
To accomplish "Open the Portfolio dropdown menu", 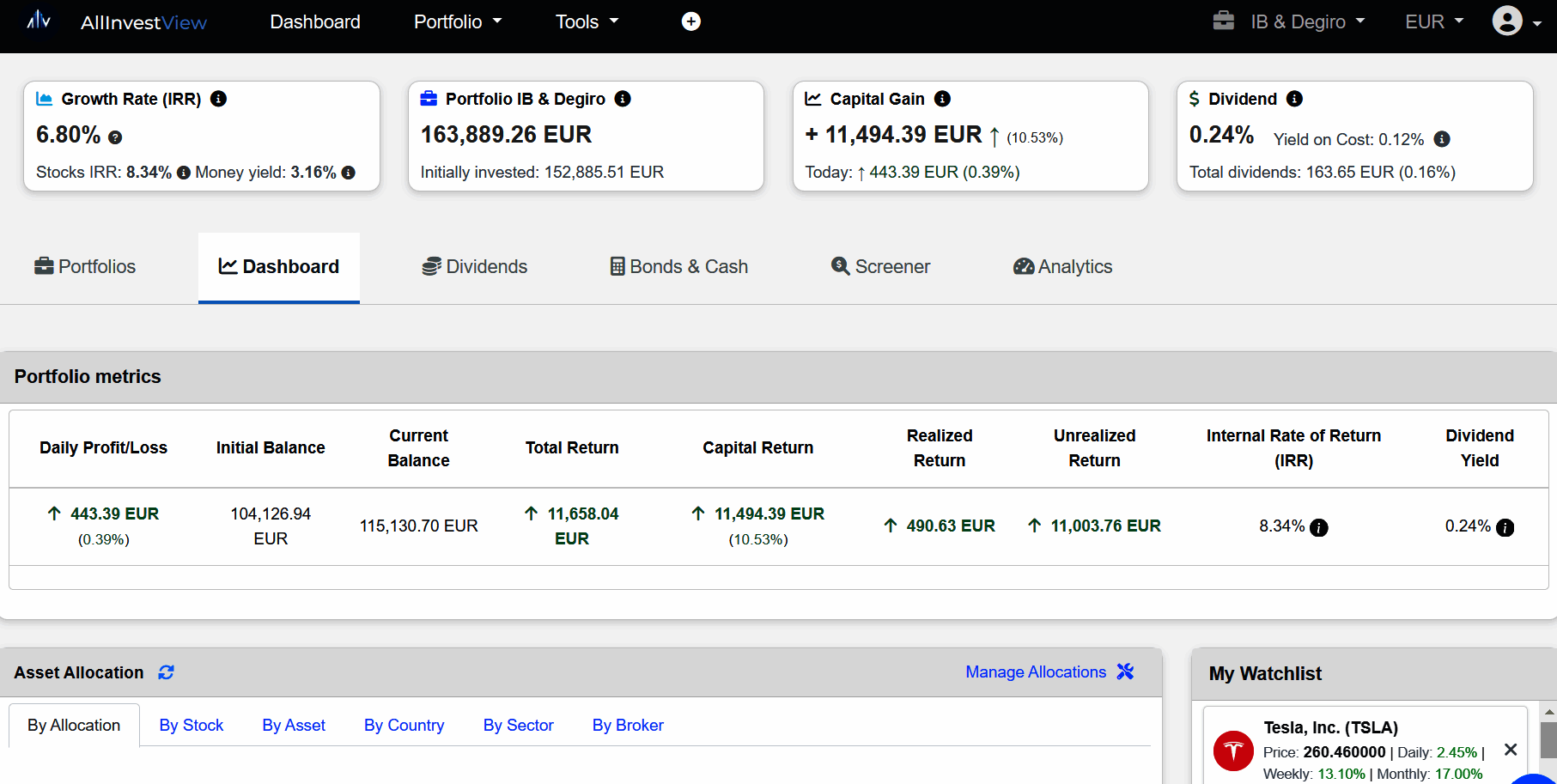I will coord(457,21).
